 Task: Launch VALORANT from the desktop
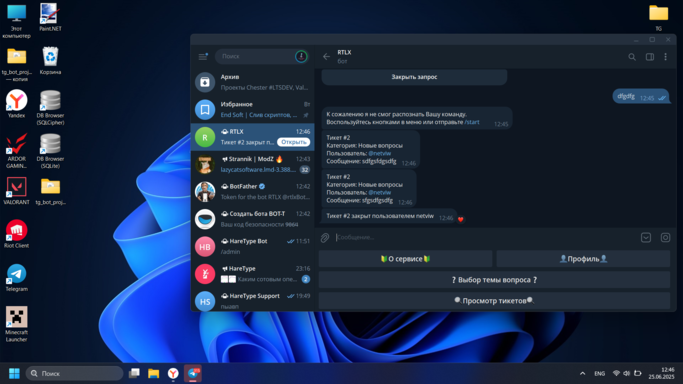tap(17, 191)
